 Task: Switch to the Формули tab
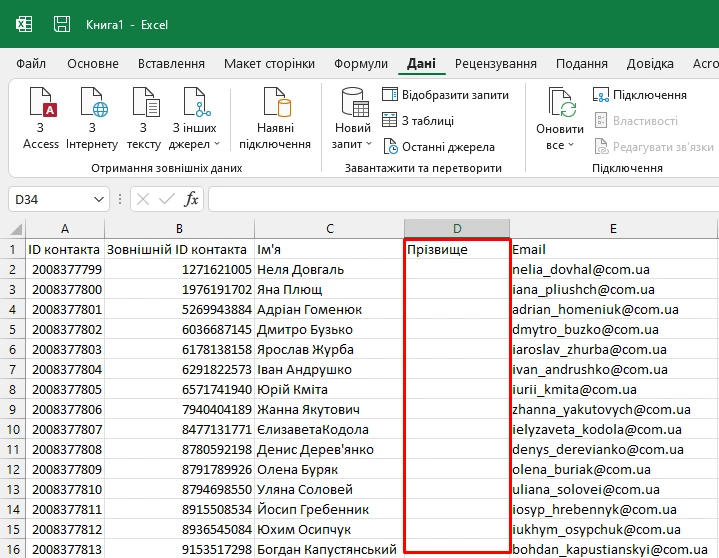coord(360,64)
